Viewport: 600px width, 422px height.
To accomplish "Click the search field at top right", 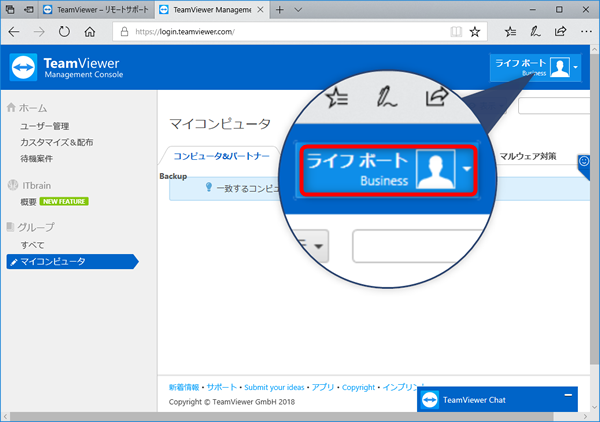I will pyautogui.click(x=554, y=106).
